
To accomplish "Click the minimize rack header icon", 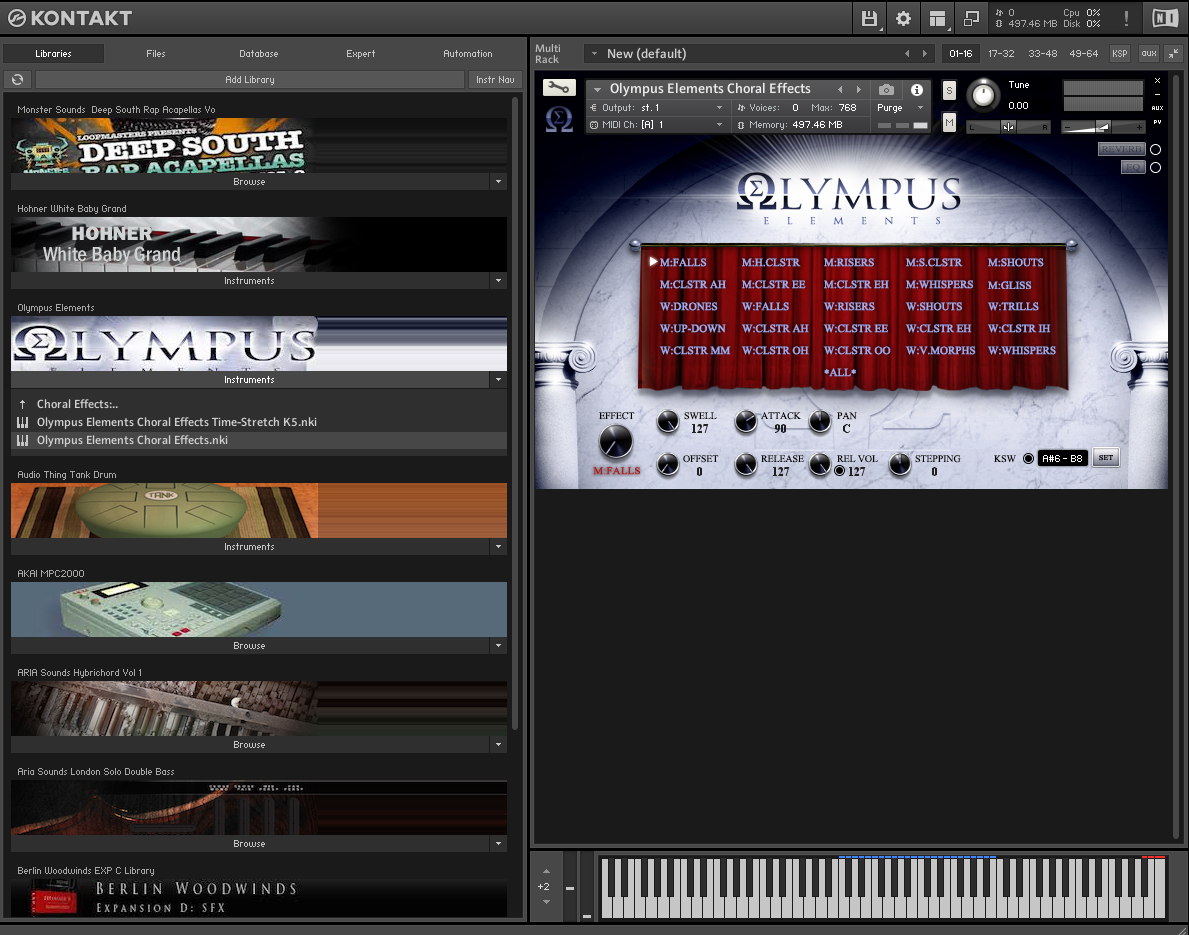I will click(1173, 54).
